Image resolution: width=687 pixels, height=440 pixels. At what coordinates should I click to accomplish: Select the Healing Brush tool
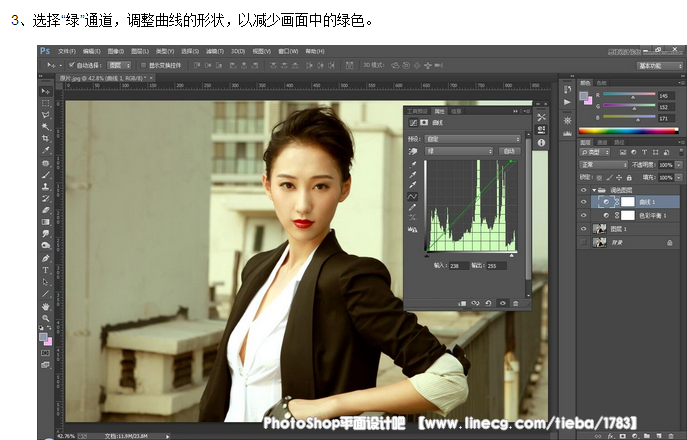(46, 163)
